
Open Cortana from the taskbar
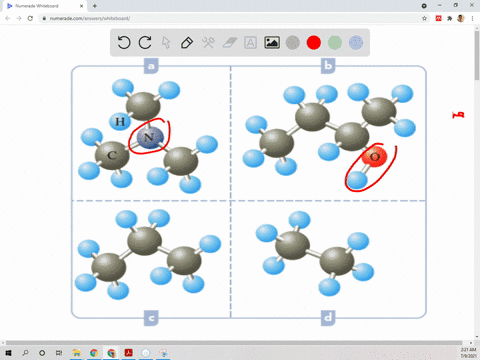(x=42, y=353)
